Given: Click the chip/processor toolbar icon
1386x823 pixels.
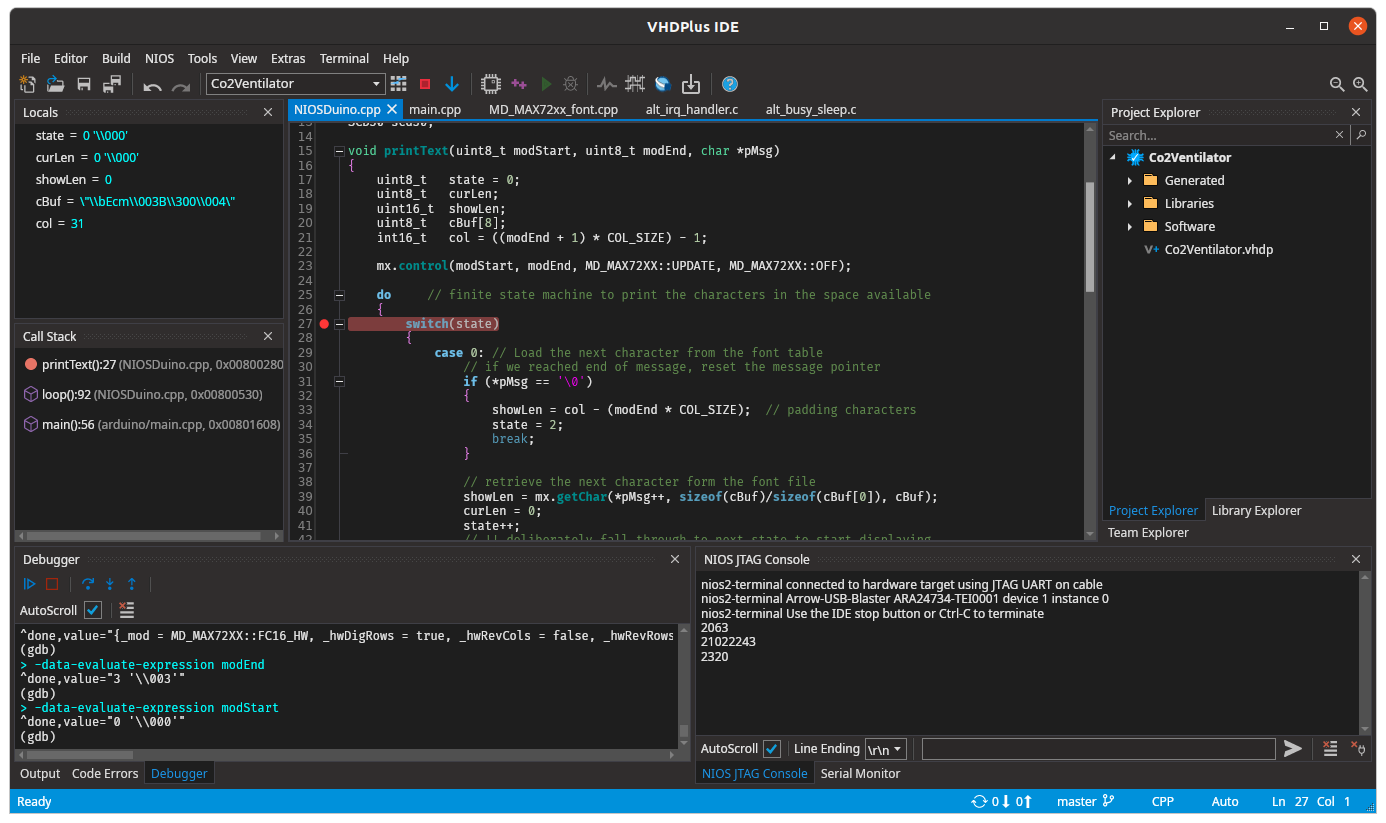Looking at the screenshot, I should 491,84.
